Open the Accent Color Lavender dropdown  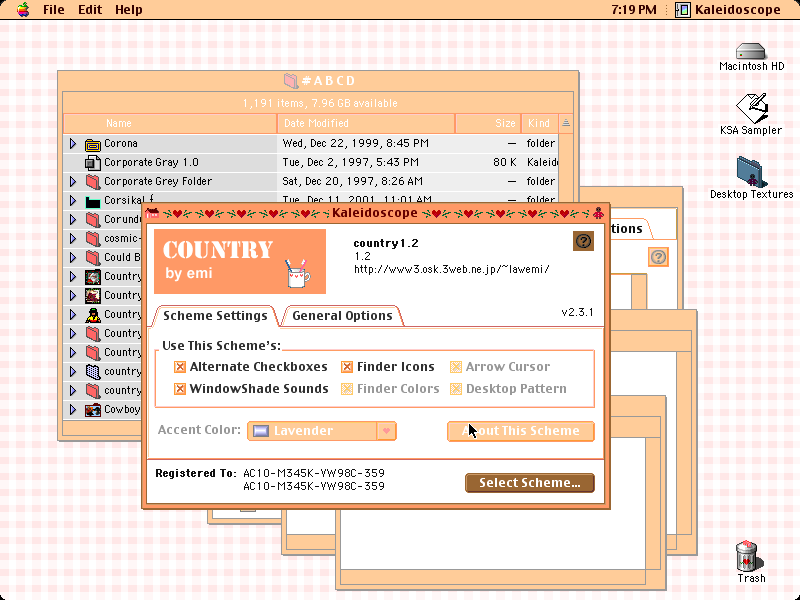click(322, 431)
